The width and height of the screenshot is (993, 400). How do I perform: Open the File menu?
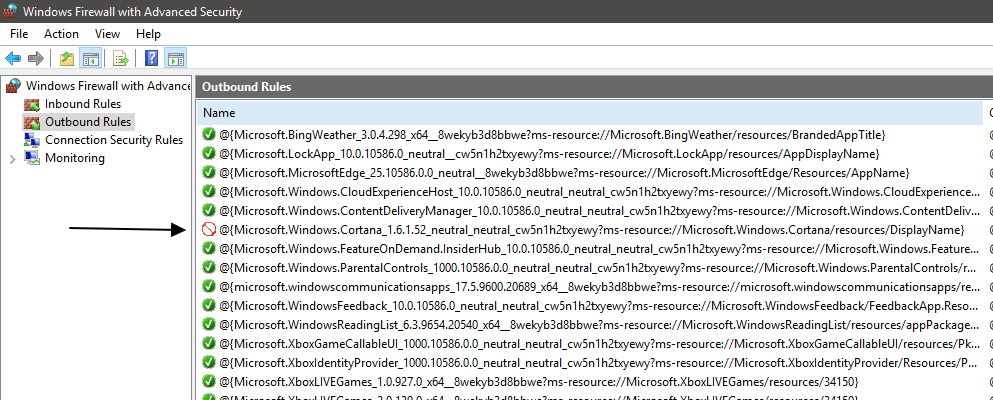tap(19, 34)
